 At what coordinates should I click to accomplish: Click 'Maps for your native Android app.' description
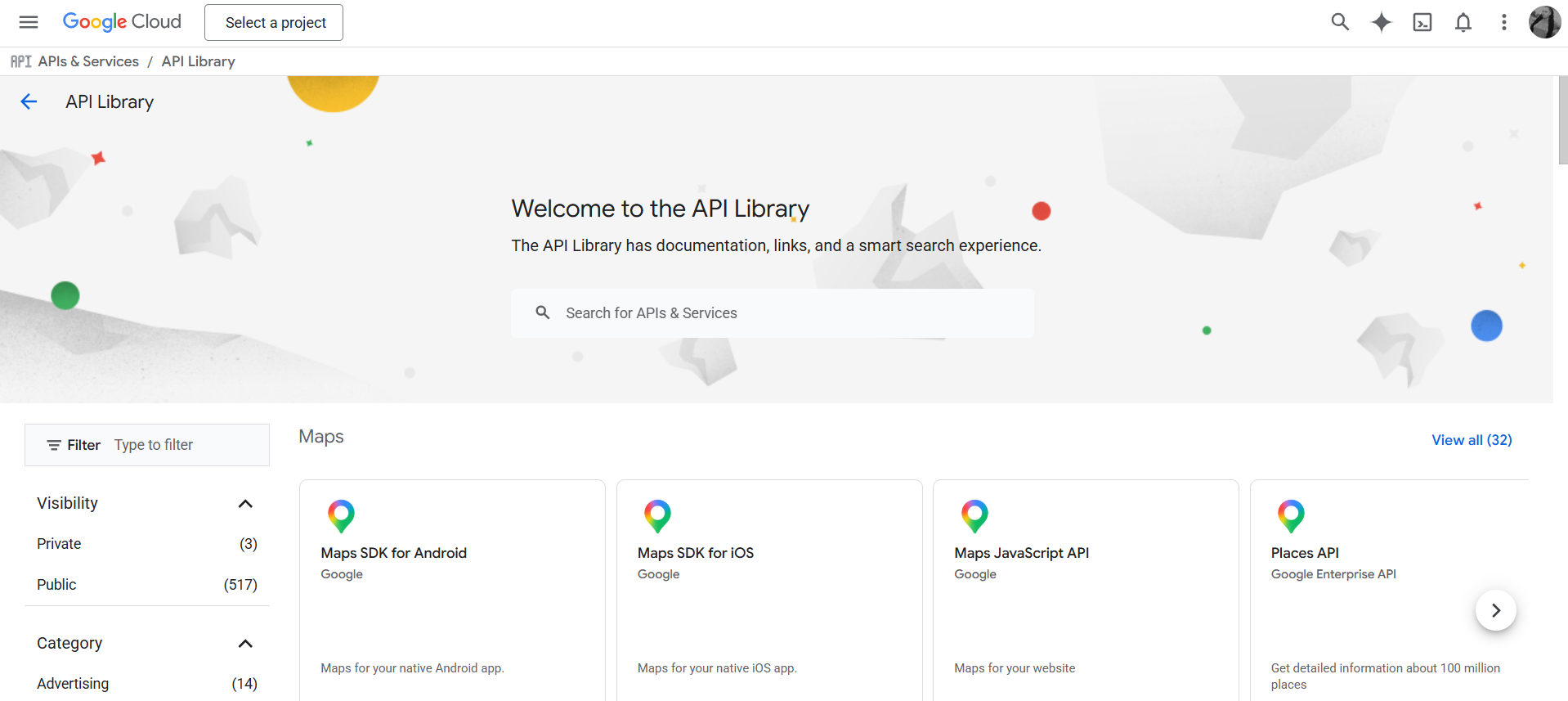(x=412, y=668)
